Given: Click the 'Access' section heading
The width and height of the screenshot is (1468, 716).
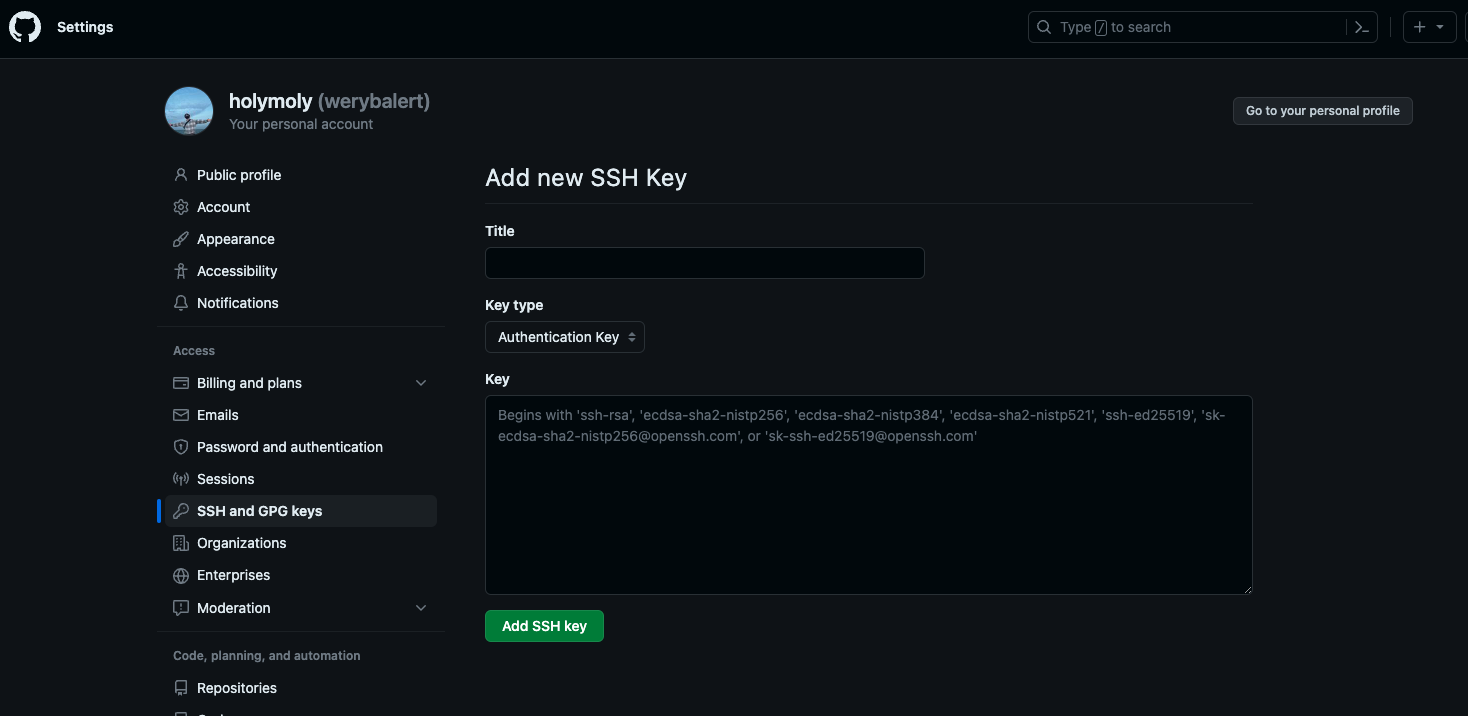Looking at the screenshot, I should (194, 351).
